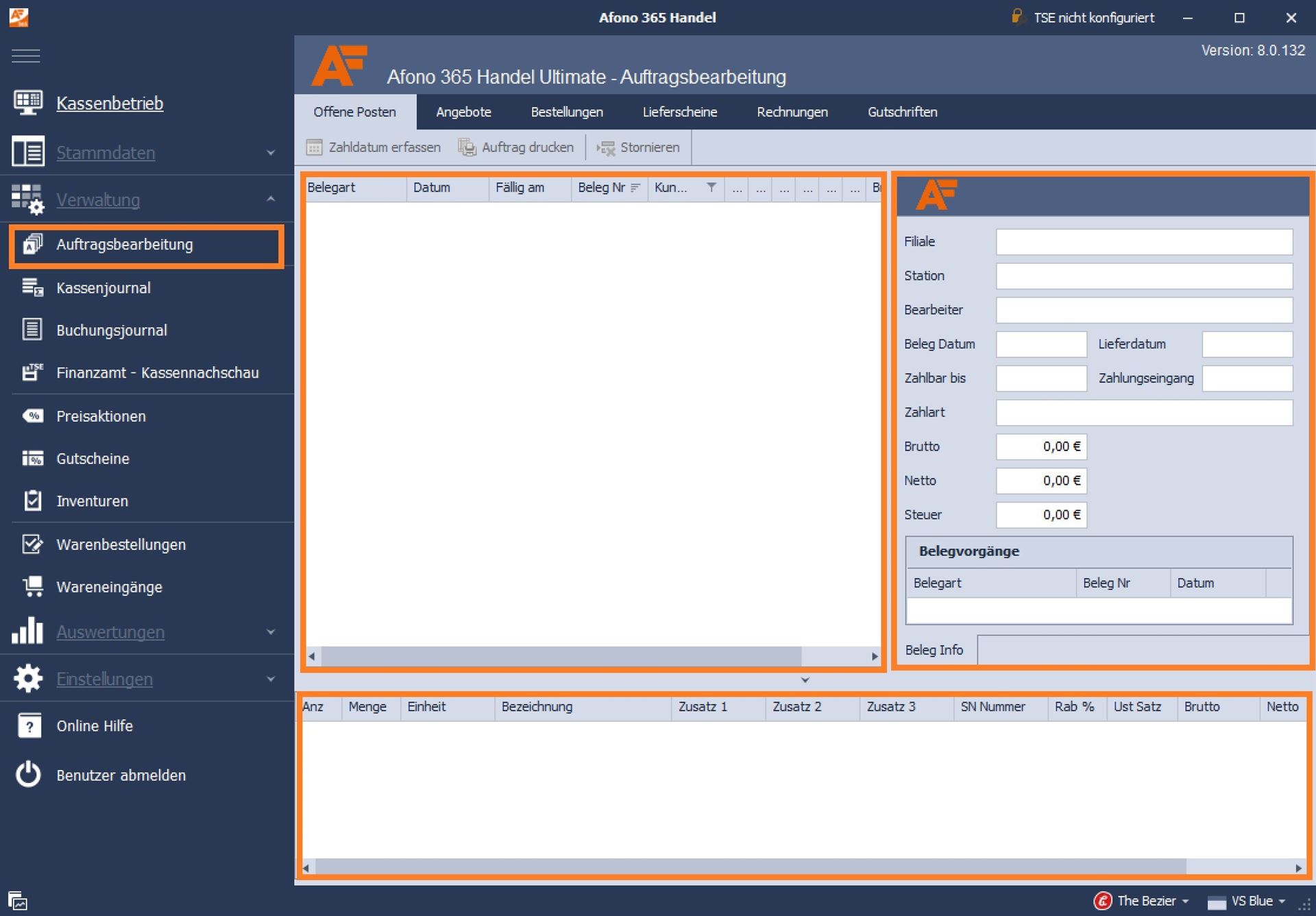Click the right arrow of the upper grid scrollbar
1316x916 pixels.
click(x=875, y=656)
